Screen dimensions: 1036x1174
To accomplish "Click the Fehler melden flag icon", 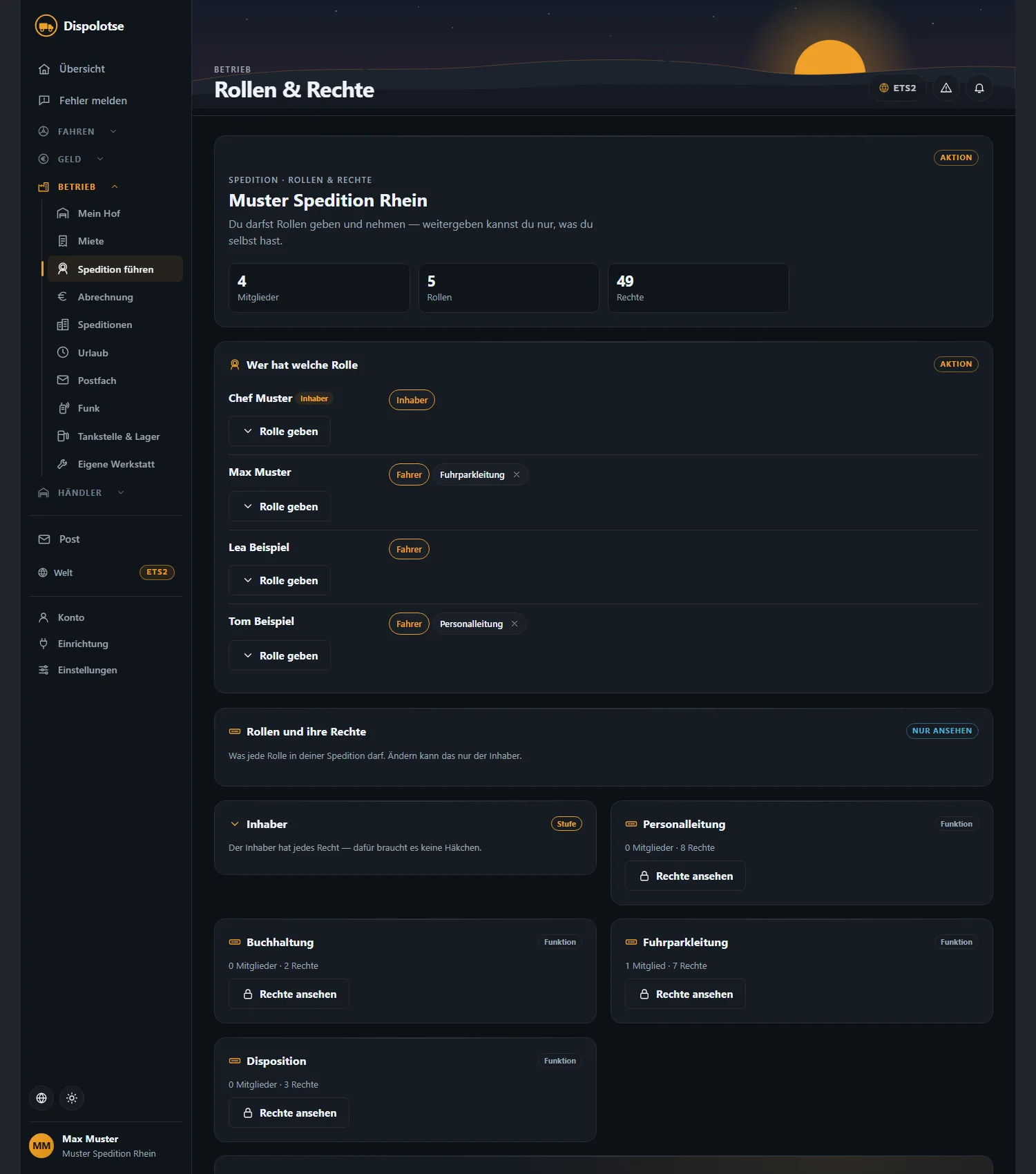I will [x=44, y=101].
